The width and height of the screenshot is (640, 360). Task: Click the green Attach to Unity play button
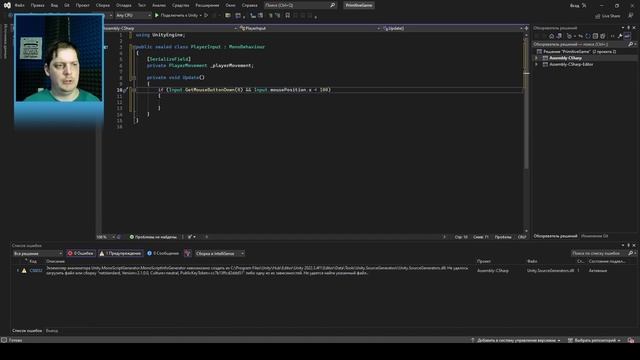[157, 15]
